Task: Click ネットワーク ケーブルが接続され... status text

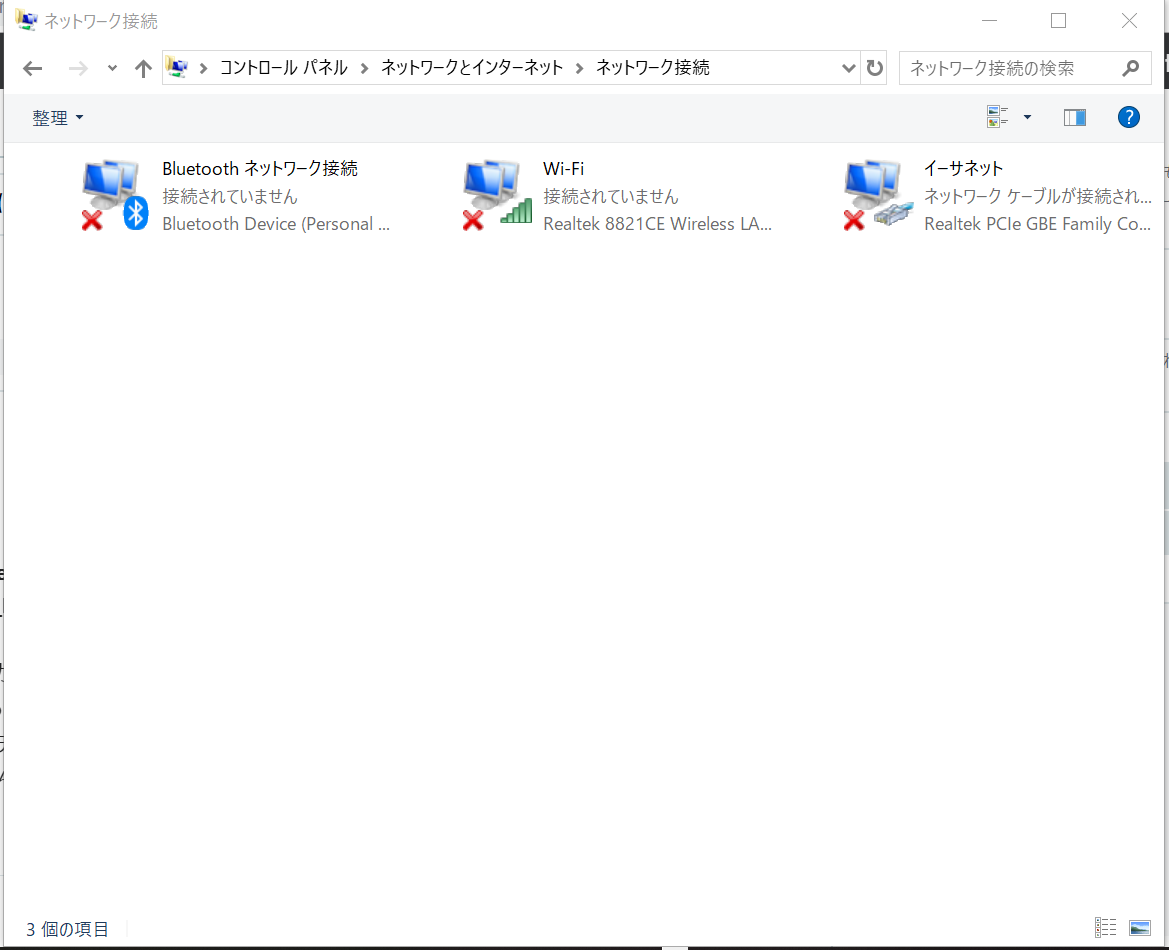Action: pos(1037,196)
